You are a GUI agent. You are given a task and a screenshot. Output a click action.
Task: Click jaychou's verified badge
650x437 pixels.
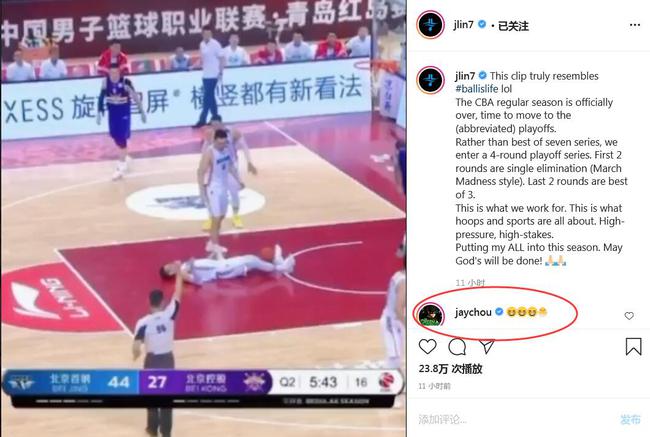(x=499, y=311)
